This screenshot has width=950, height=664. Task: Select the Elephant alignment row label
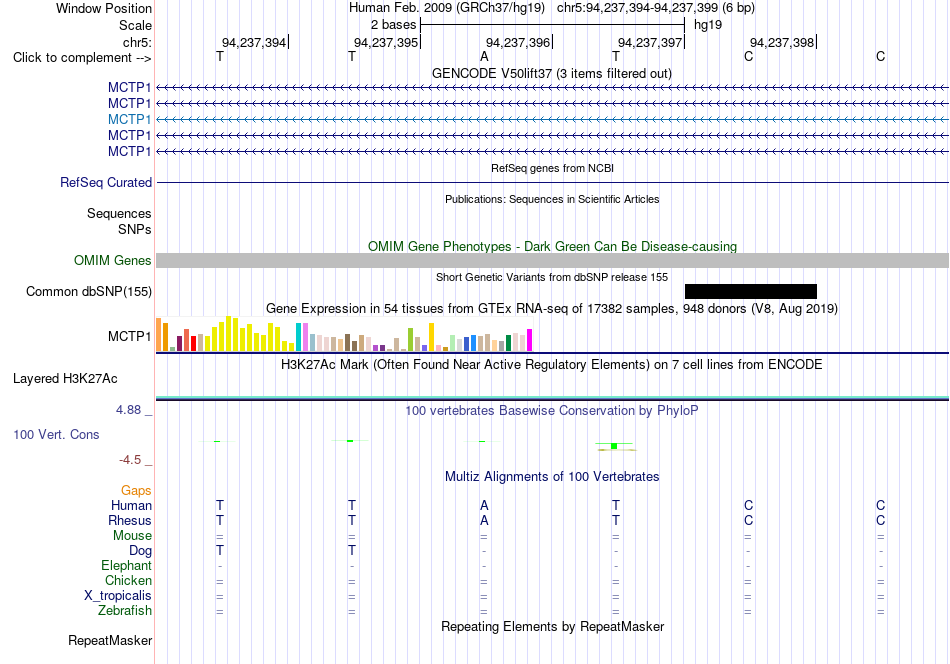tap(126, 565)
